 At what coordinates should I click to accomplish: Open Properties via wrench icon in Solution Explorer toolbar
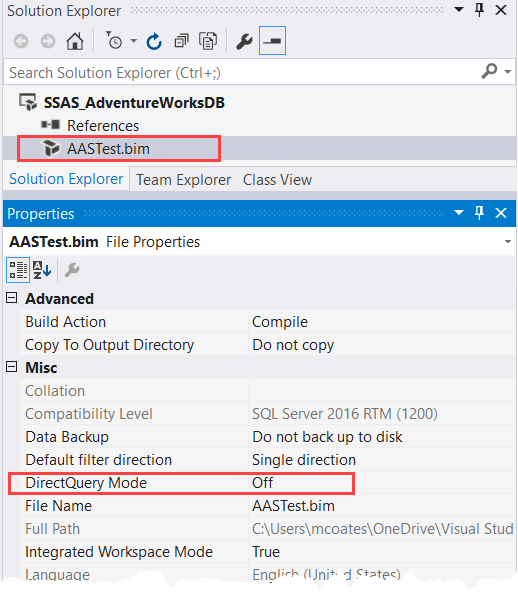pos(244,41)
